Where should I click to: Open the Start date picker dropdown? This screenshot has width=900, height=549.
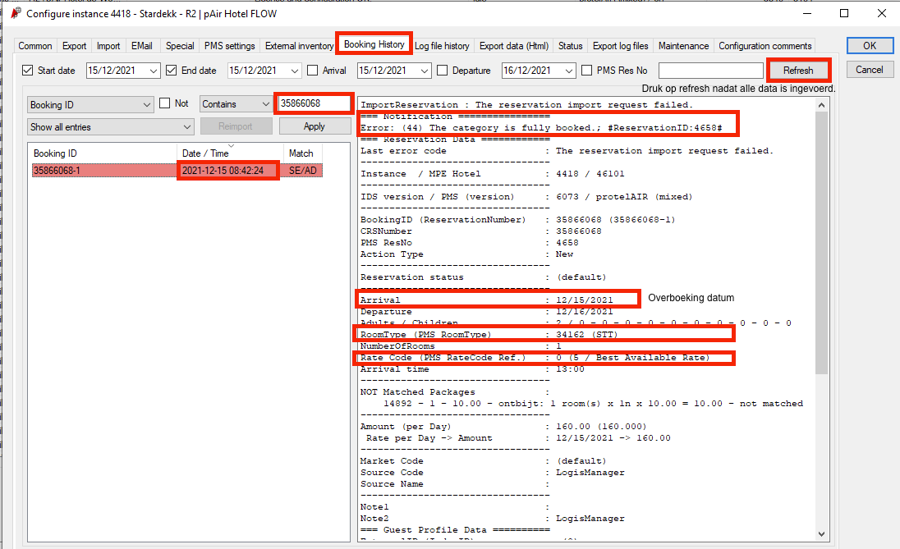(153, 71)
